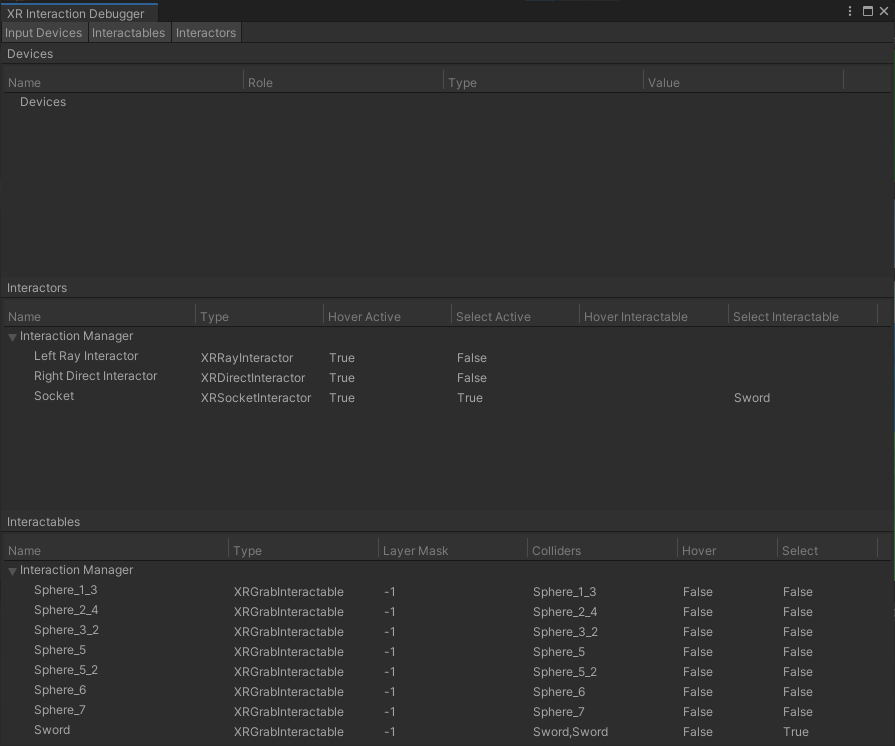This screenshot has width=895, height=746.
Task: Select the XR Interaction Debugger window tab
Action: (x=76, y=14)
